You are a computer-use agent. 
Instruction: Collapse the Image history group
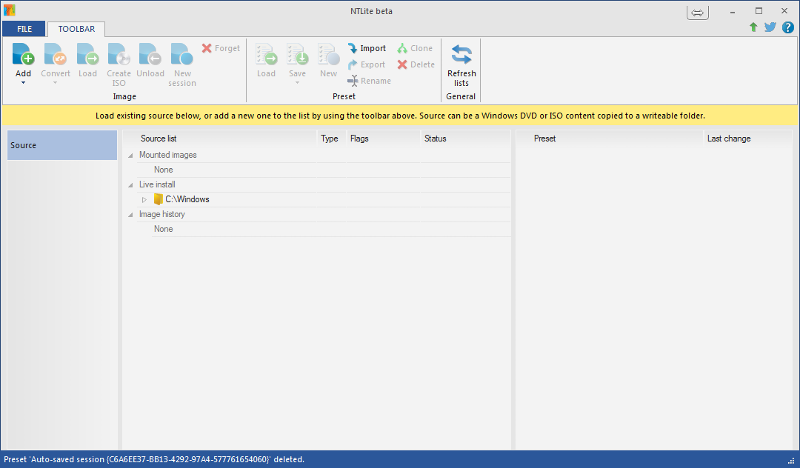pyautogui.click(x=131, y=214)
